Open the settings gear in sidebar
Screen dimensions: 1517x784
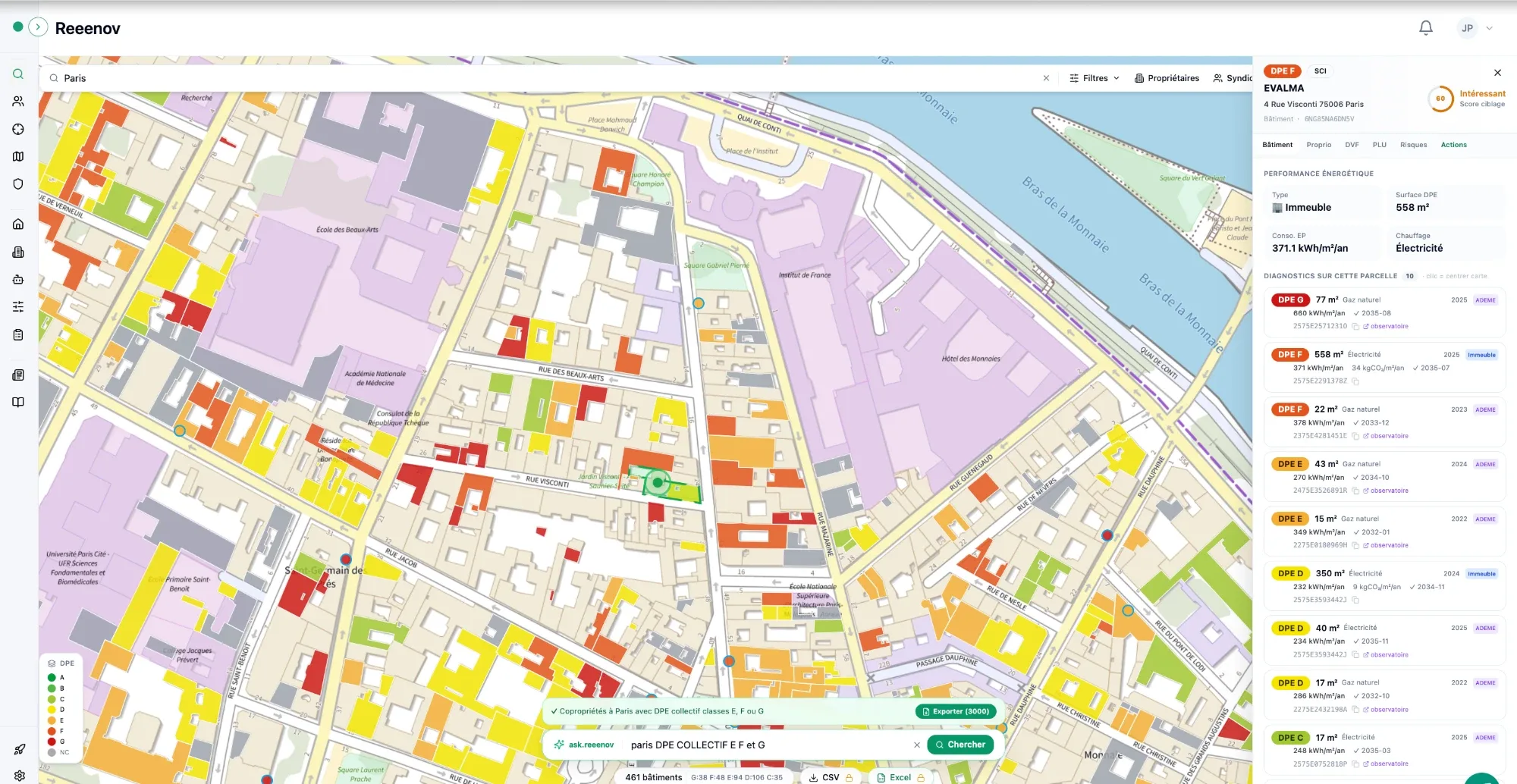[20, 776]
